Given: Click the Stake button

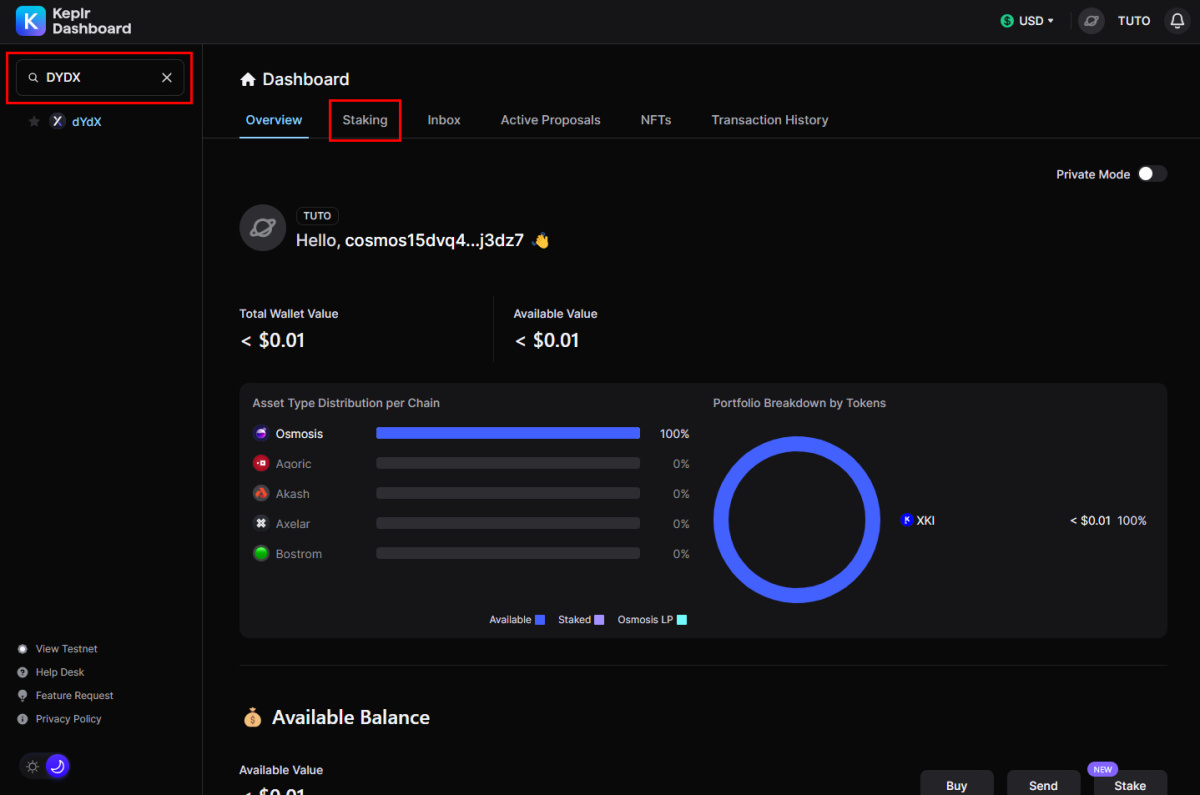Looking at the screenshot, I should coord(1130,783).
